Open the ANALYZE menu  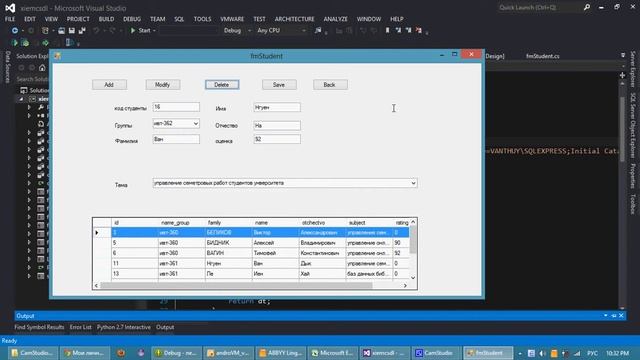336,19
